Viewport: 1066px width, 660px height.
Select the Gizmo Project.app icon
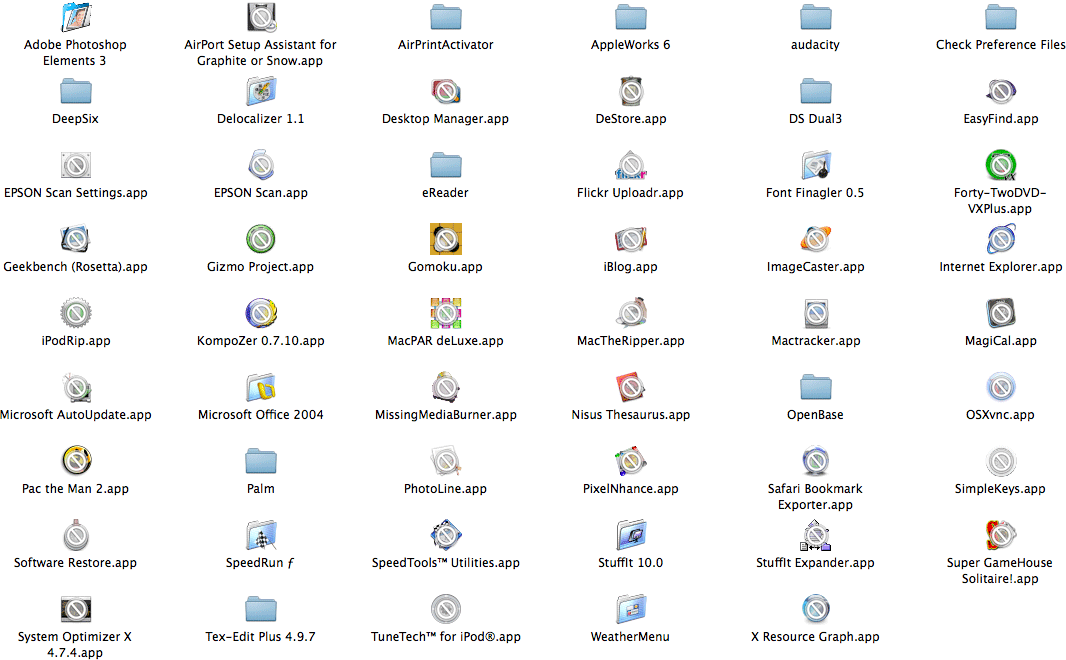[261, 239]
